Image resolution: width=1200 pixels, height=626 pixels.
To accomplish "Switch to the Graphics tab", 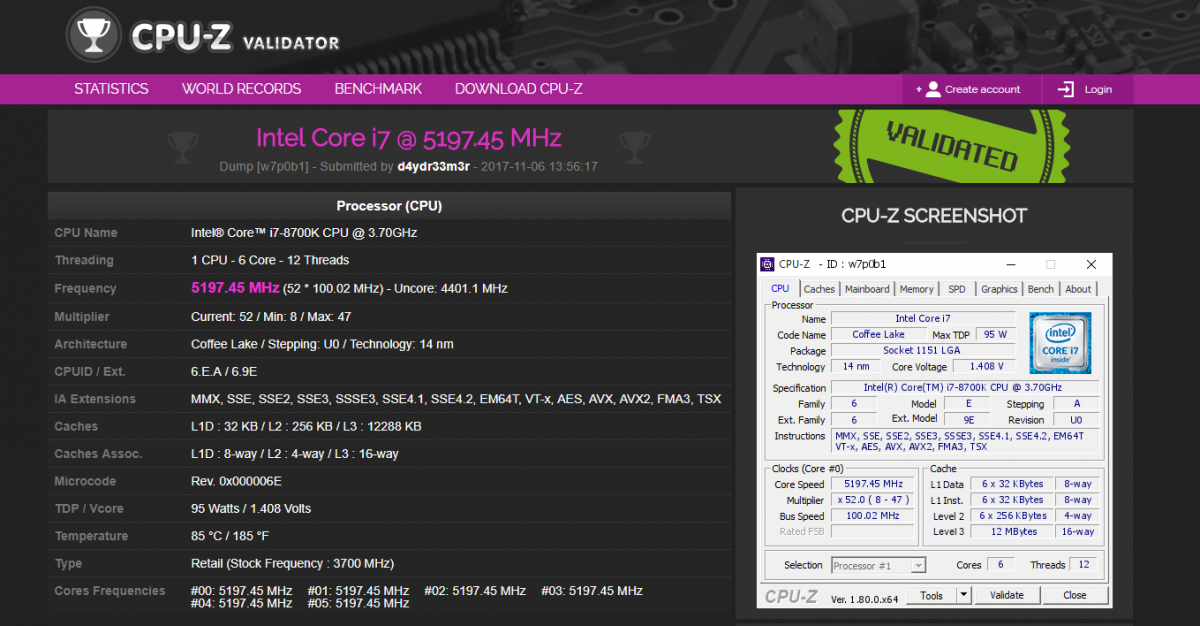I will point(999,289).
